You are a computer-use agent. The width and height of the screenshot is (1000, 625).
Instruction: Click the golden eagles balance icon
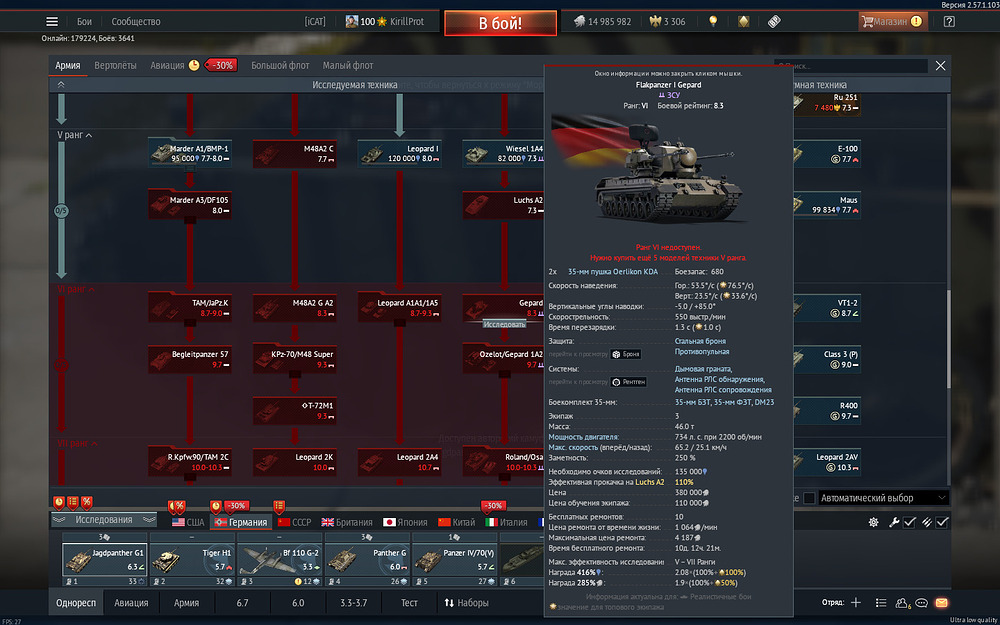click(x=654, y=22)
